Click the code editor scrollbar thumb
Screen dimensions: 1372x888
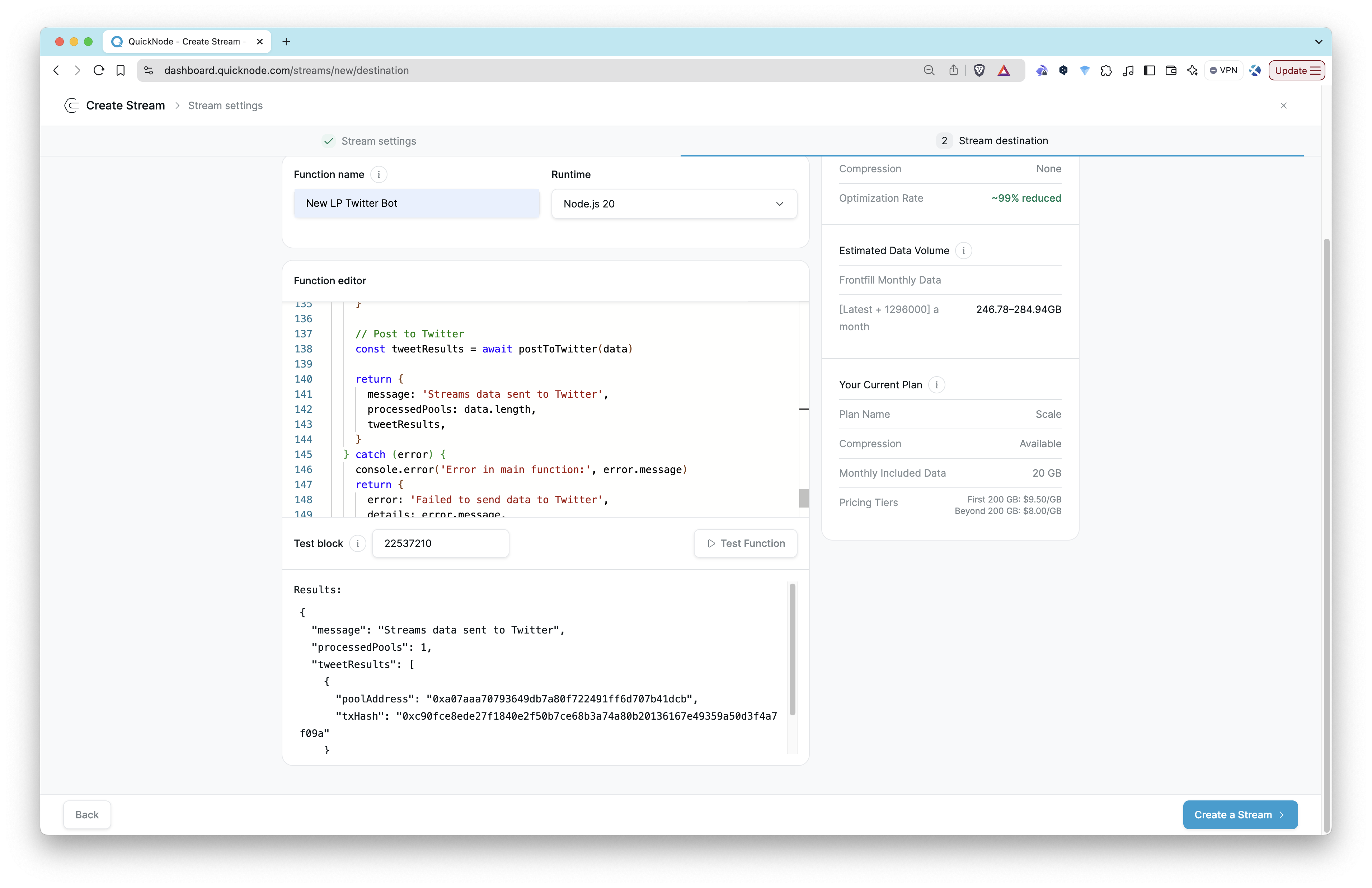click(x=803, y=497)
